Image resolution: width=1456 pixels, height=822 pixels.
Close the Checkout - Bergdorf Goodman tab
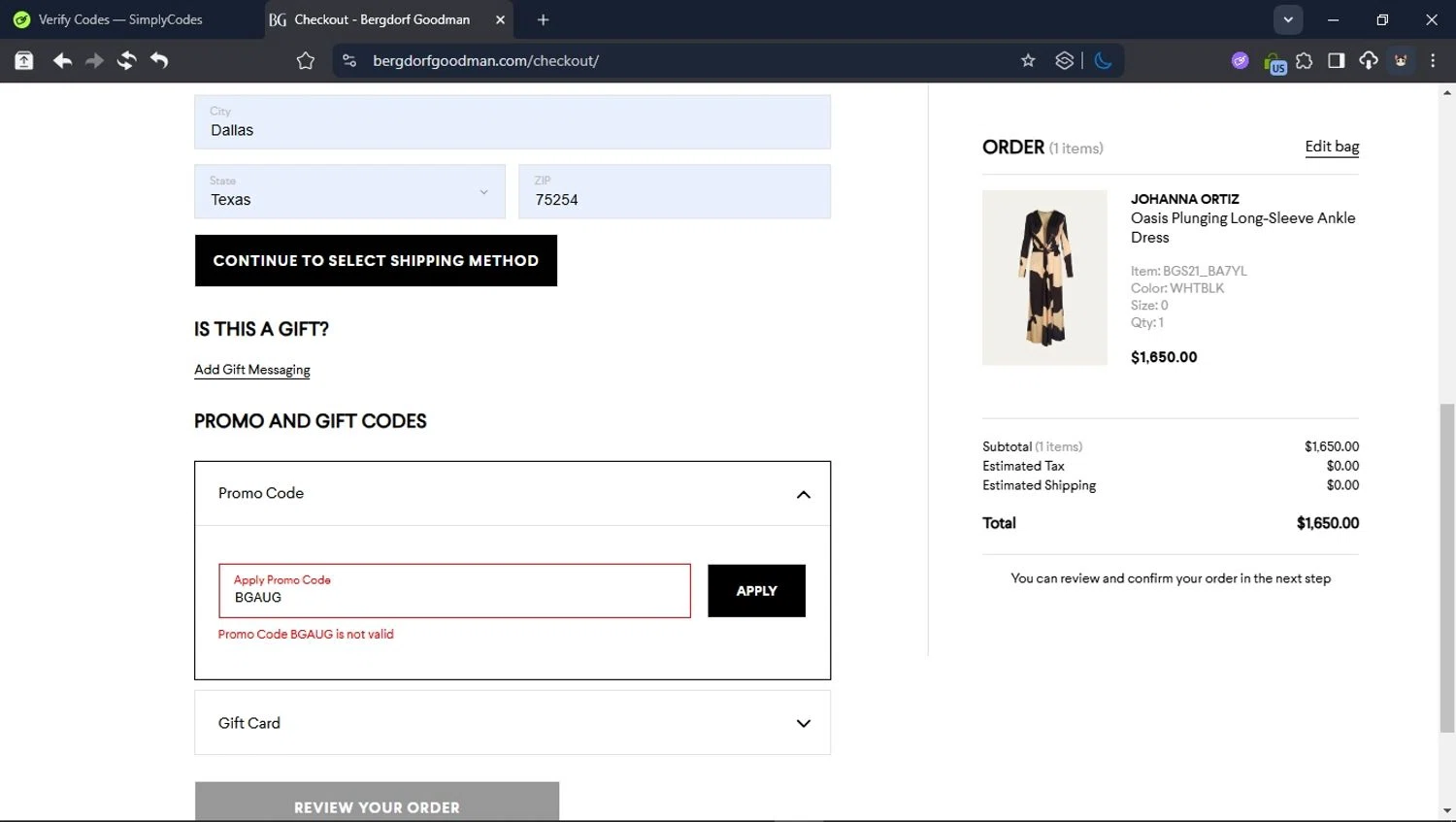click(x=500, y=19)
